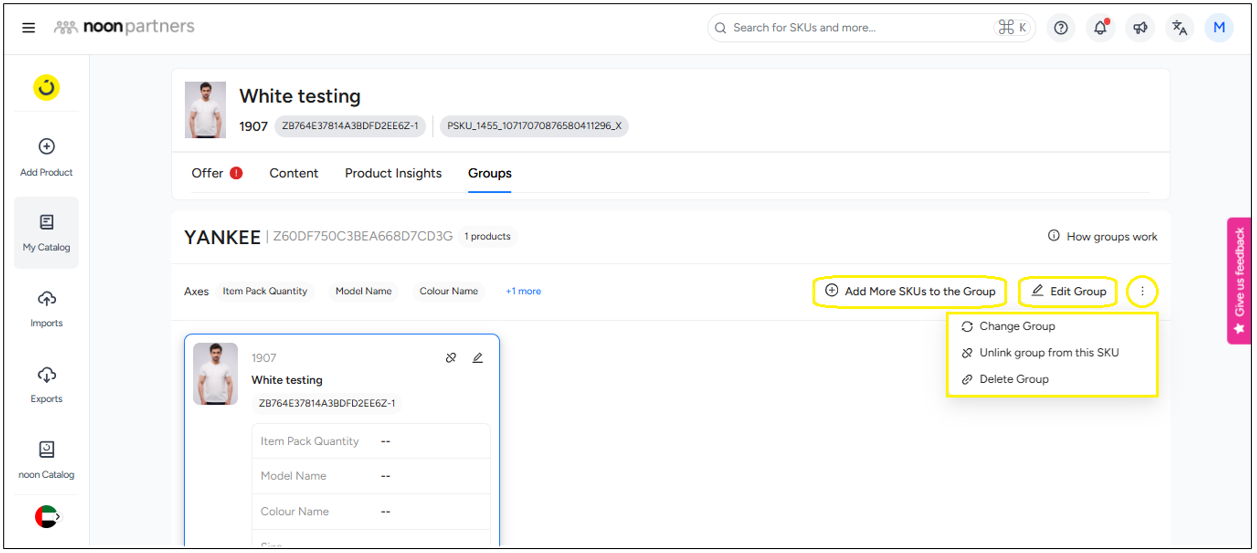Click the announcements megaphone icon

click(x=1140, y=28)
